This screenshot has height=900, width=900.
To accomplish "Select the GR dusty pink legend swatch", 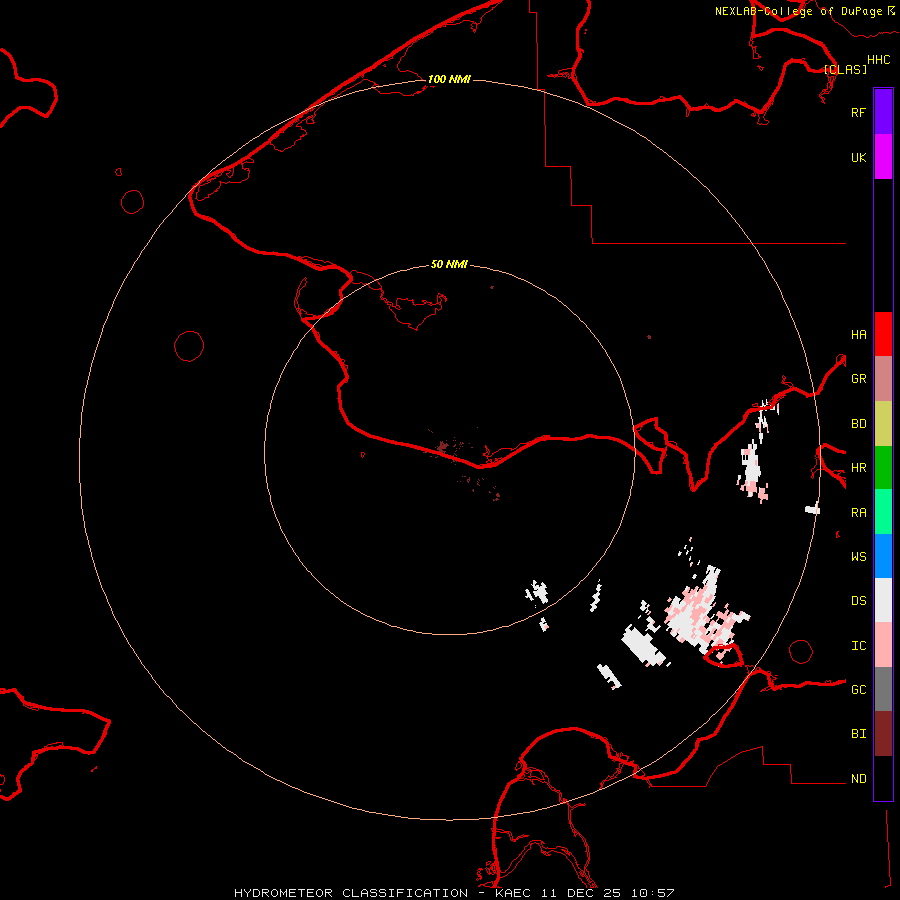I will tap(883, 379).
